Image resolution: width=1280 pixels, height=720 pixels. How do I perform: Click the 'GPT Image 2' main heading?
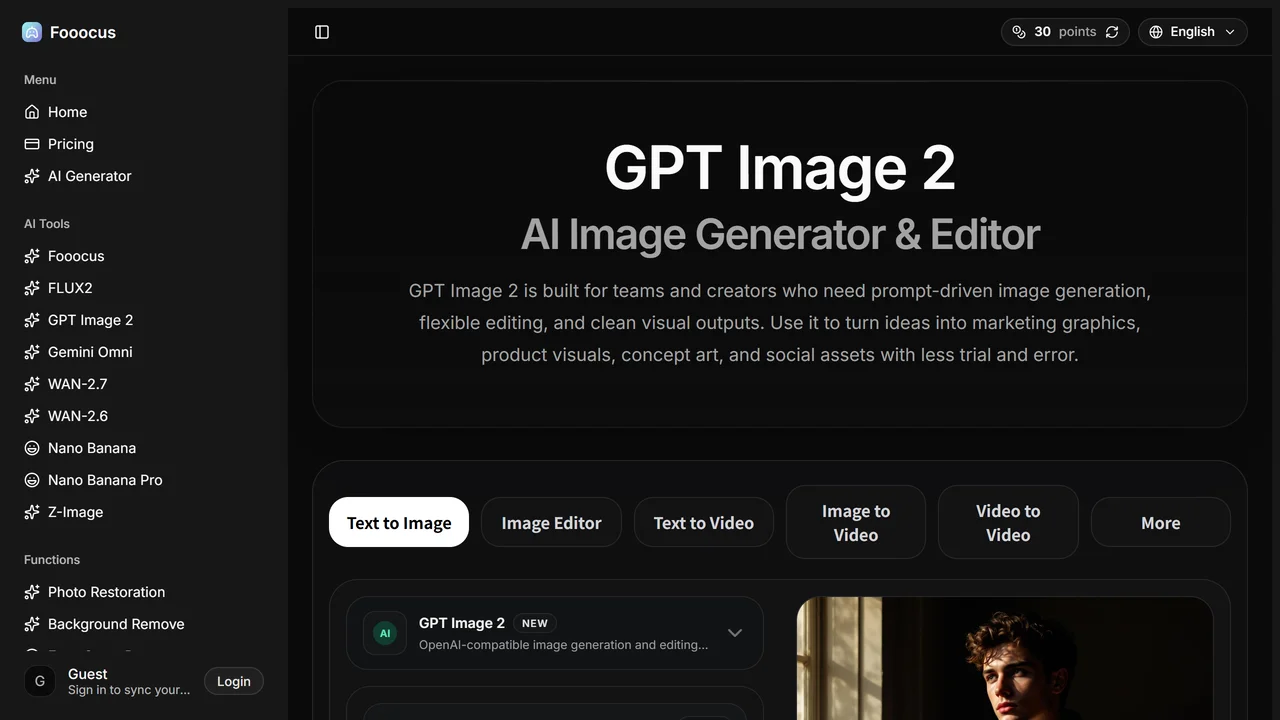point(780,168)
